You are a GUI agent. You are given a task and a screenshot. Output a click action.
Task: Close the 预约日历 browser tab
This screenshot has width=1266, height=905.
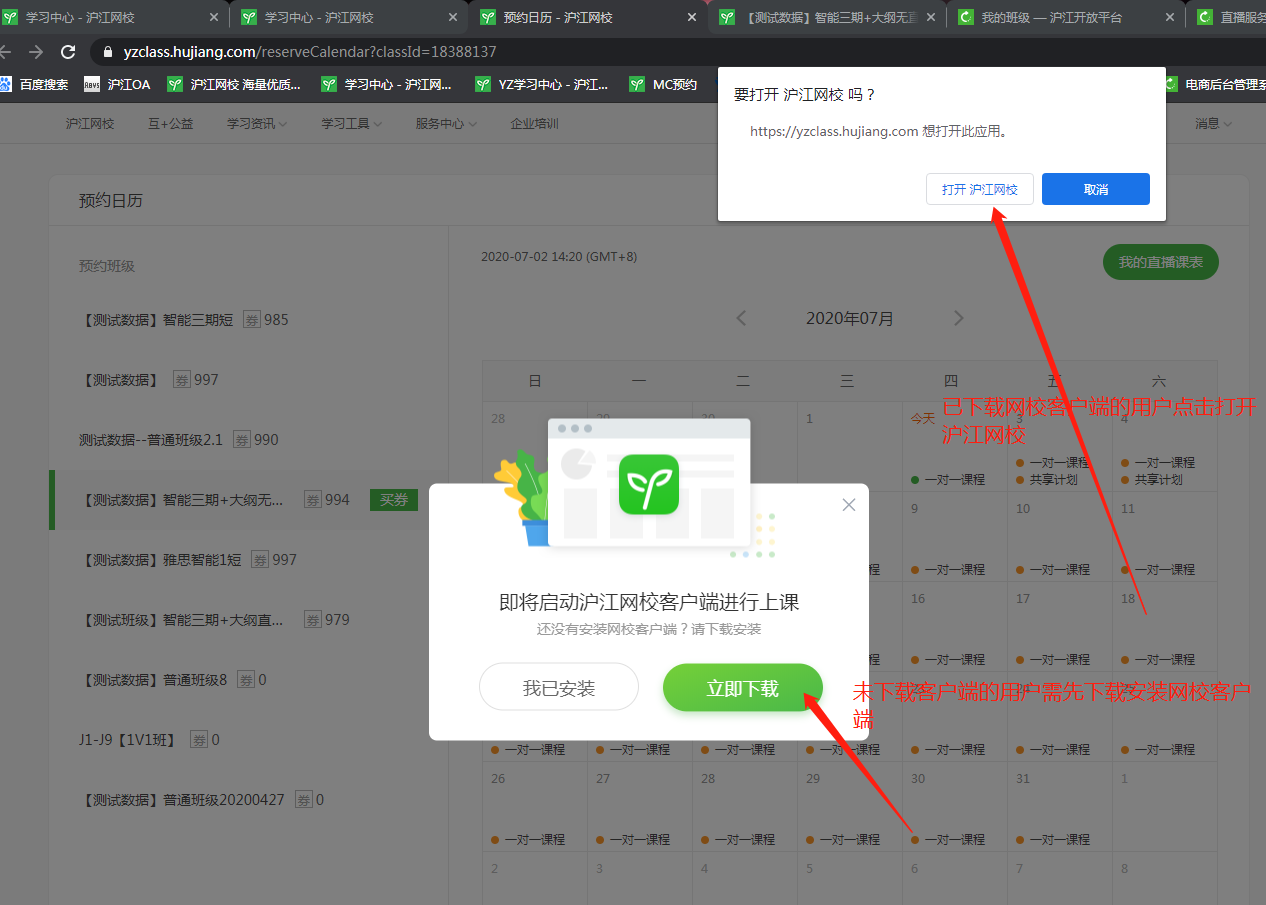click(x=690, y=18)
